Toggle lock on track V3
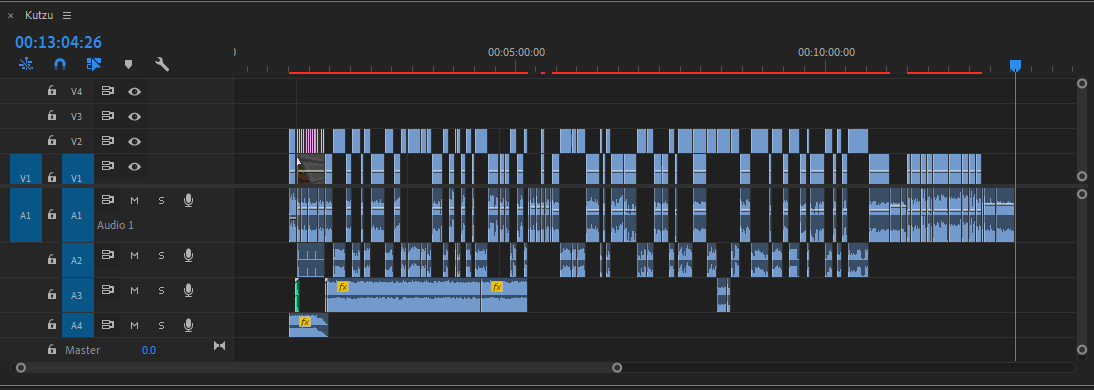Viewport: 1094px width, 390px height. pyautogui.click(x=52, y=116)
